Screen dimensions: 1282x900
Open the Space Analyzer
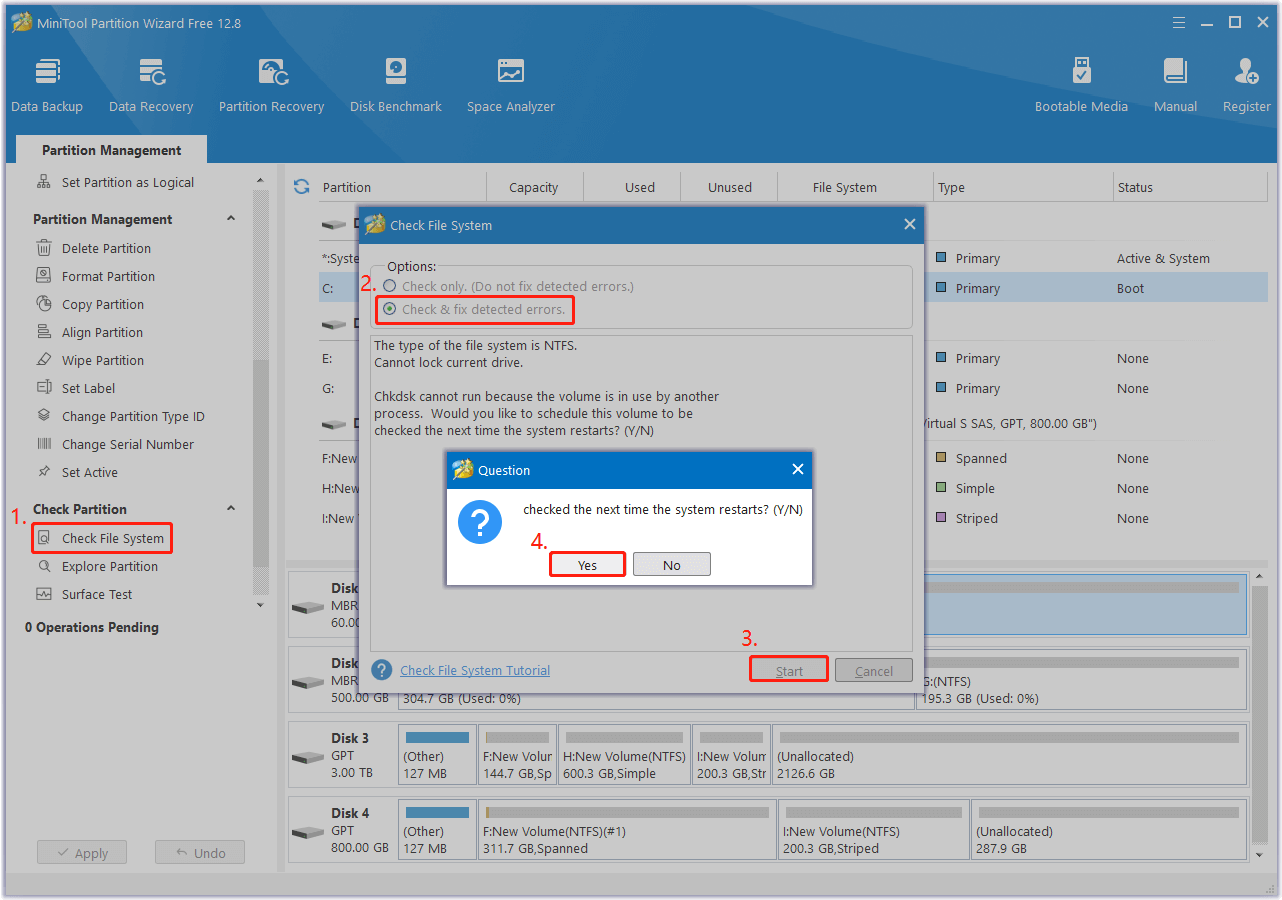(x=511, y=85)
